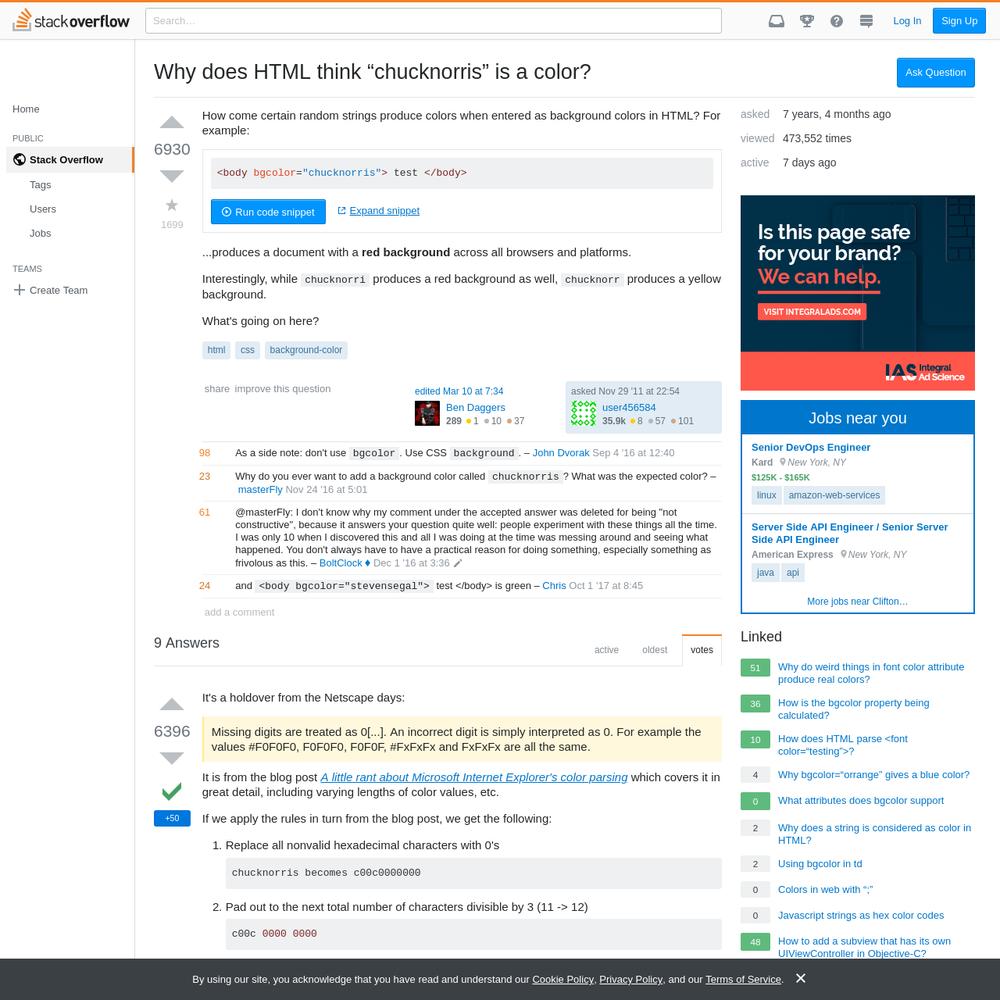This screenshot has width=1000, height=1000.
Task: Click the Sign Up button
Action: click(x=959, y=21)
